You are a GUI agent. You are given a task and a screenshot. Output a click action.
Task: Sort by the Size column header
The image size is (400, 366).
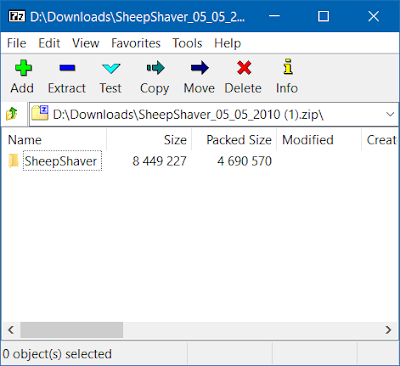149,140
